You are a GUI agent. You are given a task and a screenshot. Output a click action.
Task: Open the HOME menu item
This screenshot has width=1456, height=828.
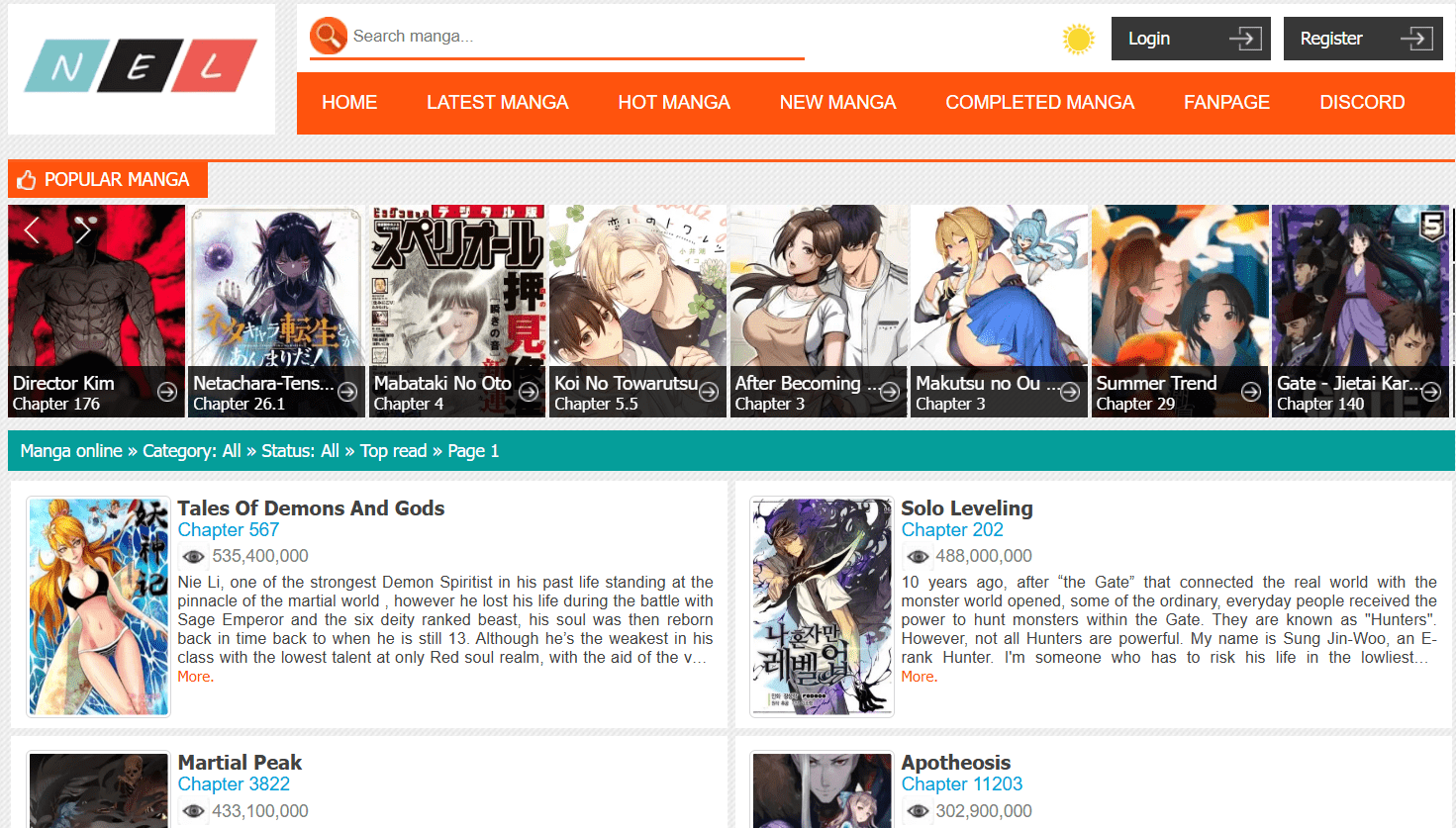point(349,103)
